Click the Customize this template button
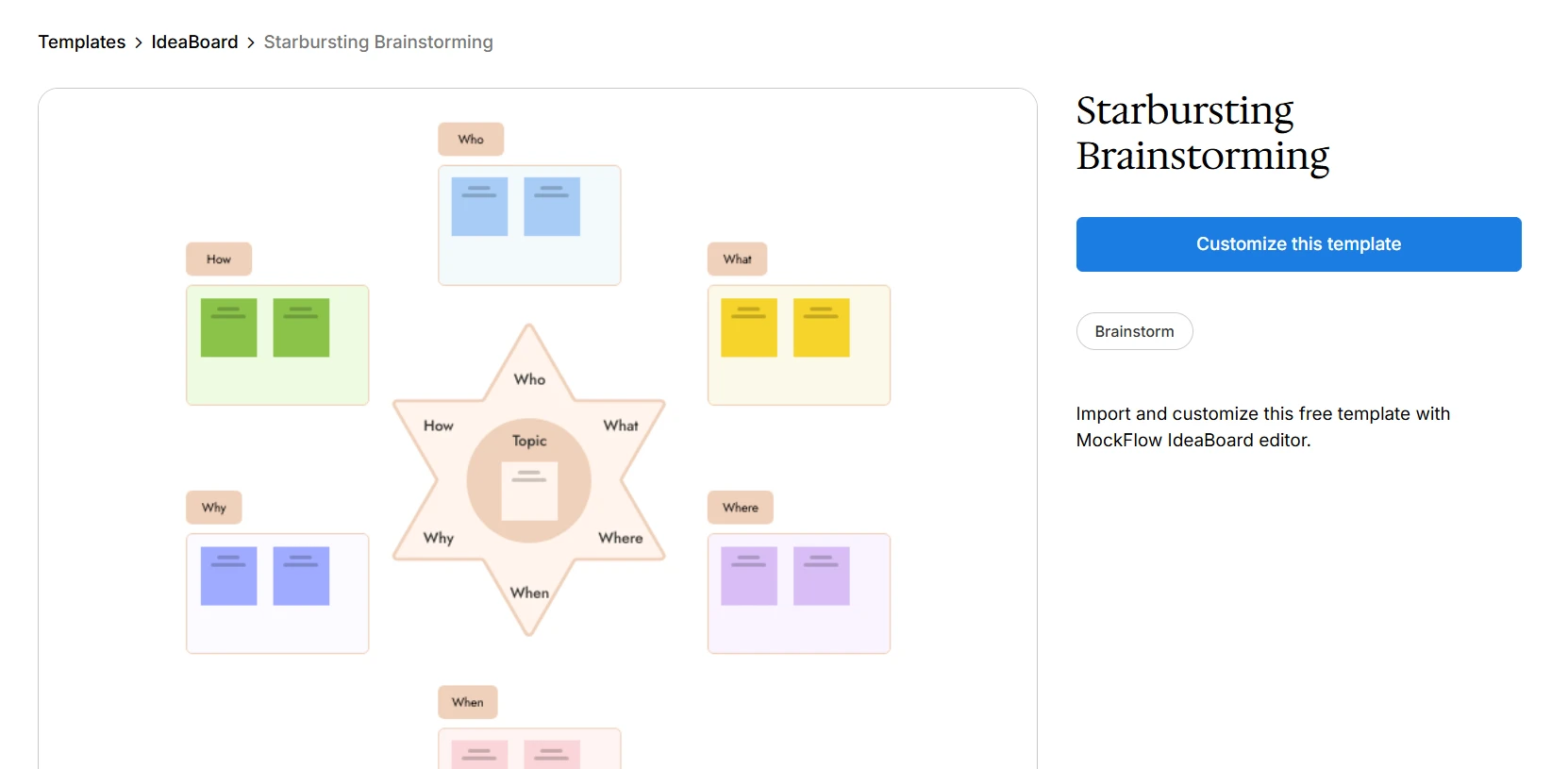 click(1298, 243)
